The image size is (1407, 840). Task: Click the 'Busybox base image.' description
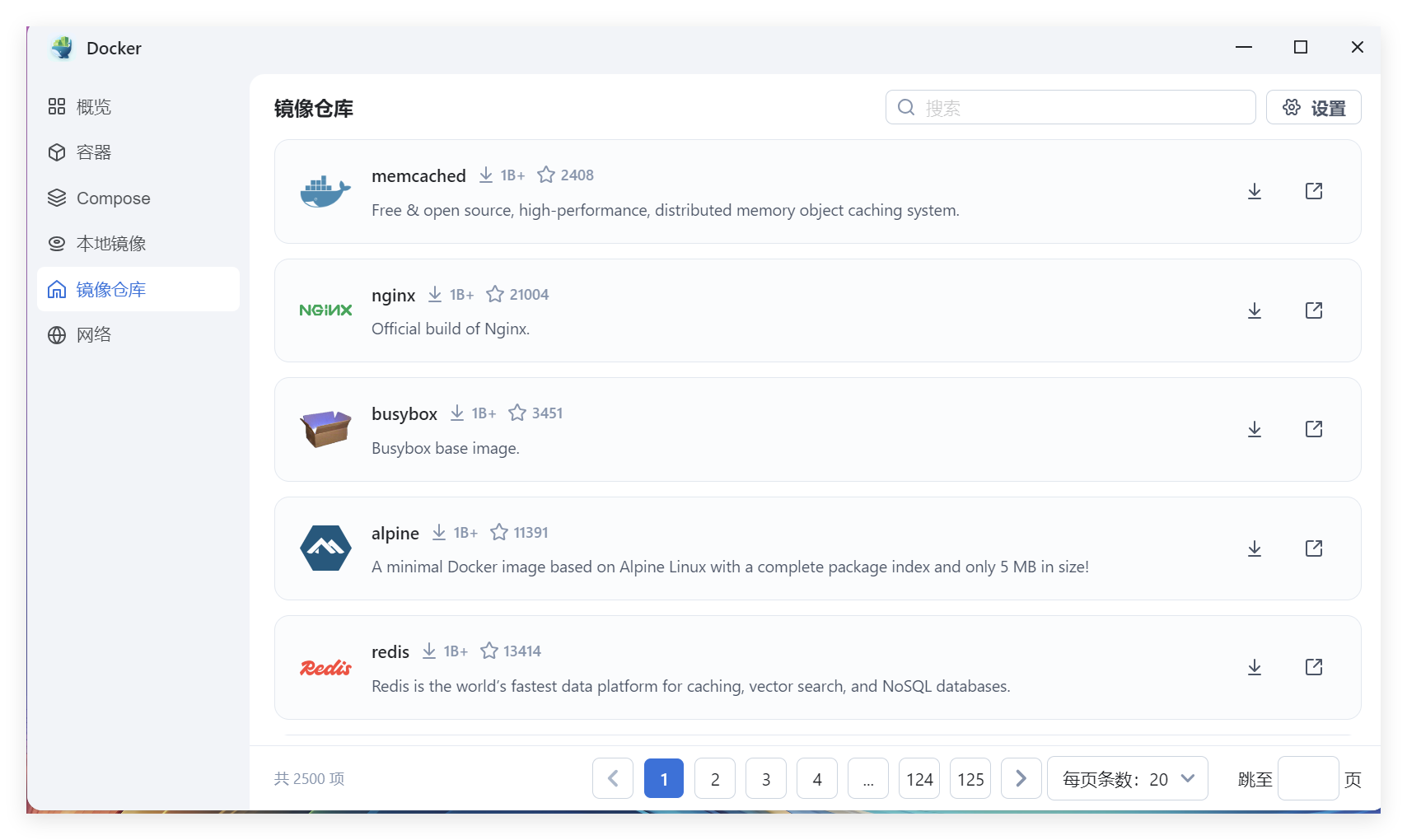[446, 448]
